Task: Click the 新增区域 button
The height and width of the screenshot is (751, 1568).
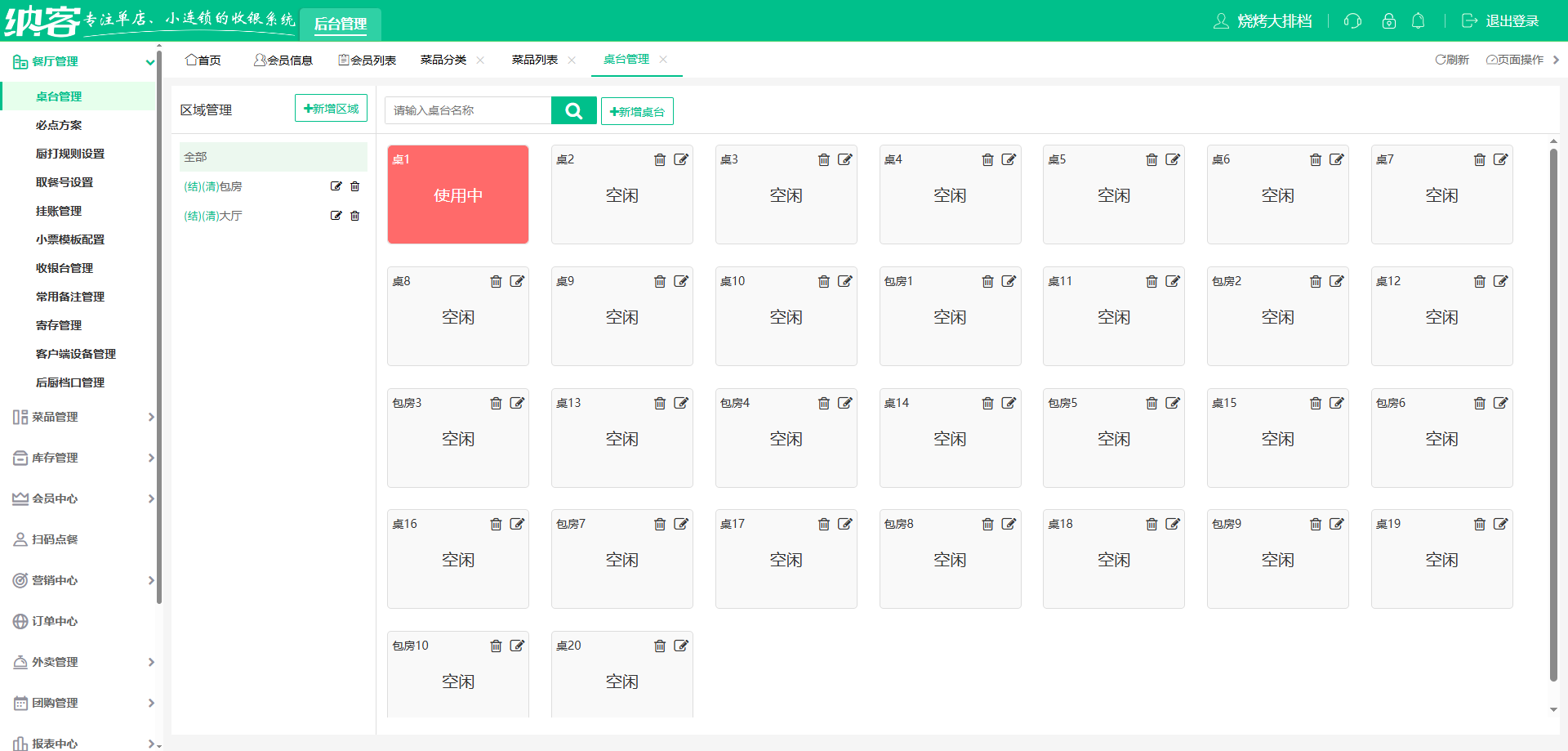Action: coord(331,109)
